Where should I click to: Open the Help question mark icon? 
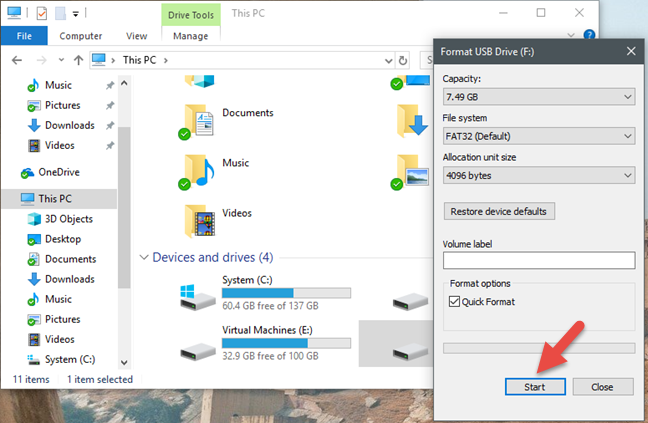(589, 35)
